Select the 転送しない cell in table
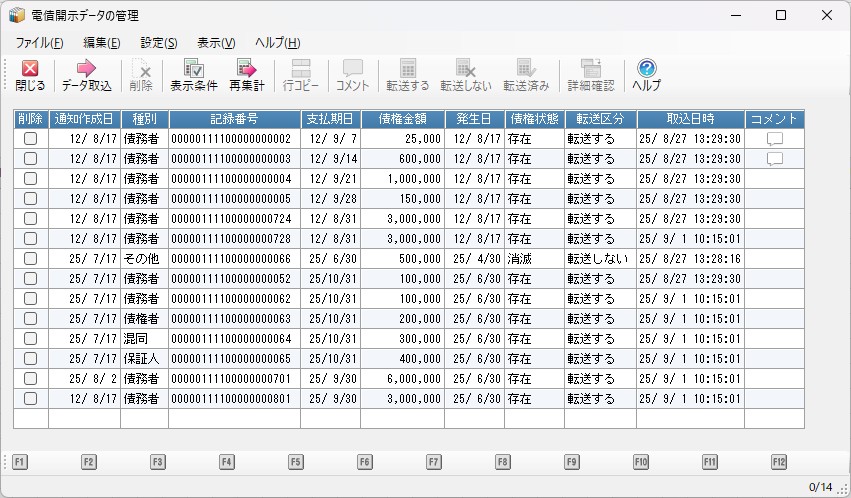This screenshot has width=851, height=498. pos(598,258)
